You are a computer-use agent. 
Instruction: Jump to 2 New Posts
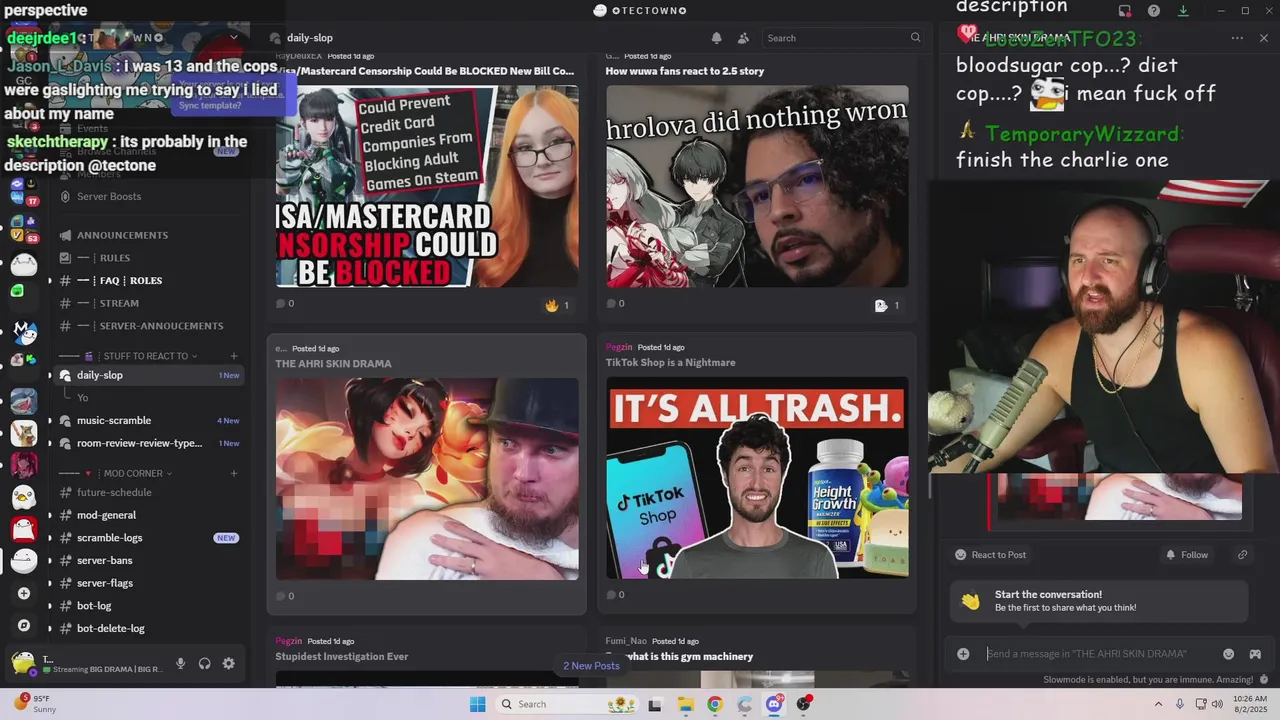[x=591, y=666]
